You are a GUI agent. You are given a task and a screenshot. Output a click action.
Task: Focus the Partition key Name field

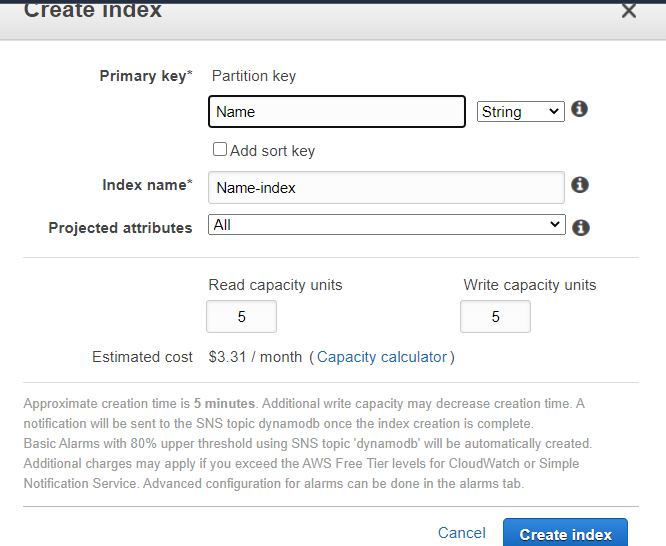(x=337, y=112)
